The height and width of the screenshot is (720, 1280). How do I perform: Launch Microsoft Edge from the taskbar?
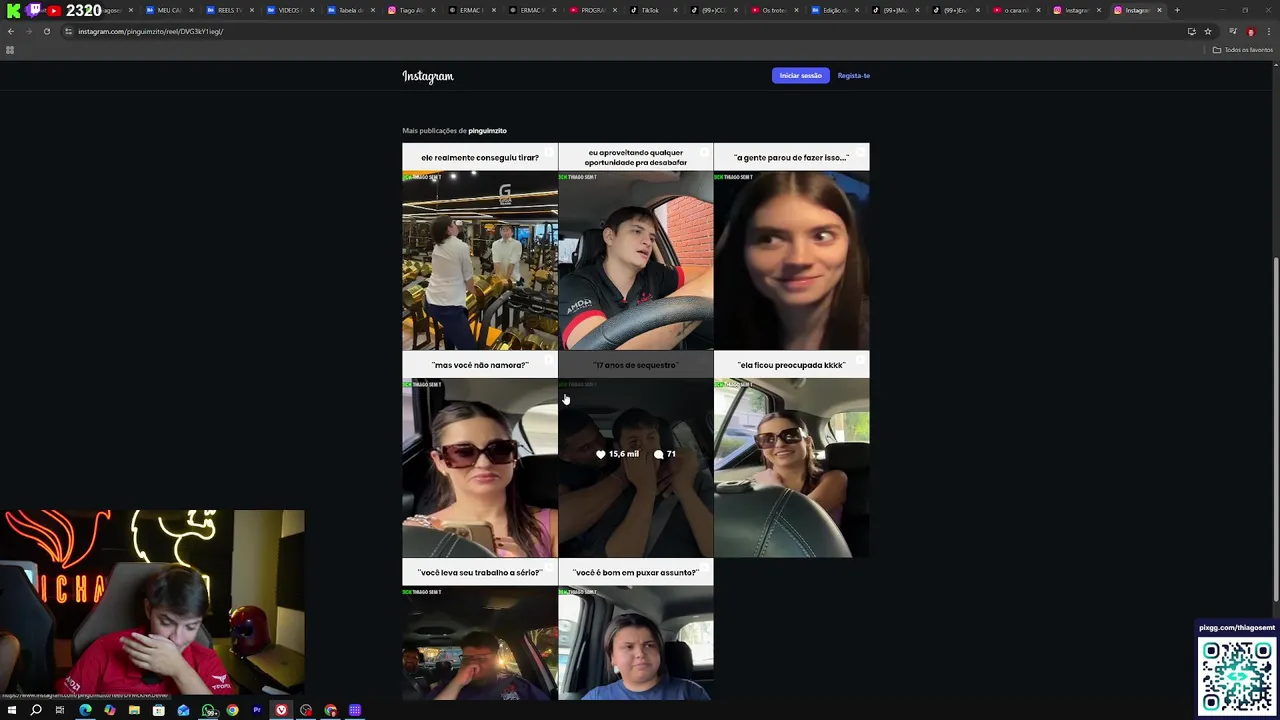coord(85,710)
